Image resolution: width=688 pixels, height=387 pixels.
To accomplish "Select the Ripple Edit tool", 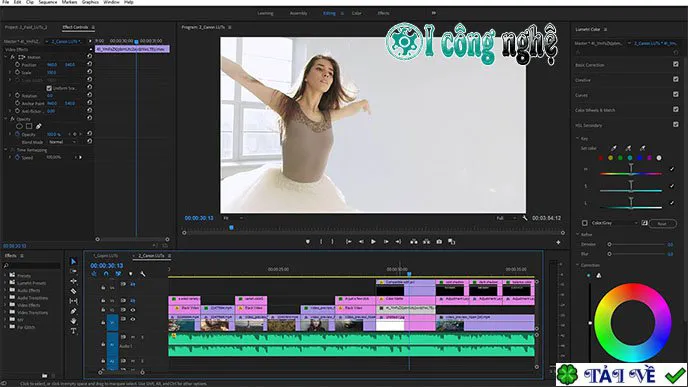I will pos(73,281).
